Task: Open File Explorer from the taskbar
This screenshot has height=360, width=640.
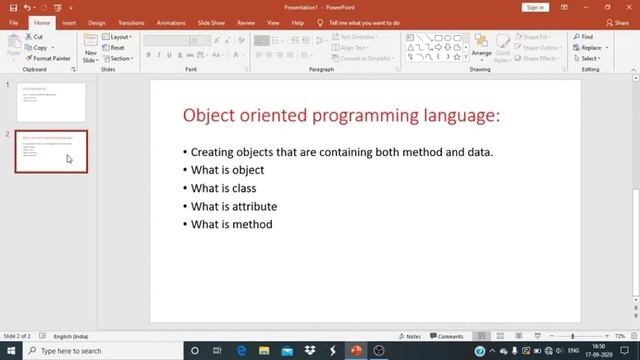Action: [264, 351]
